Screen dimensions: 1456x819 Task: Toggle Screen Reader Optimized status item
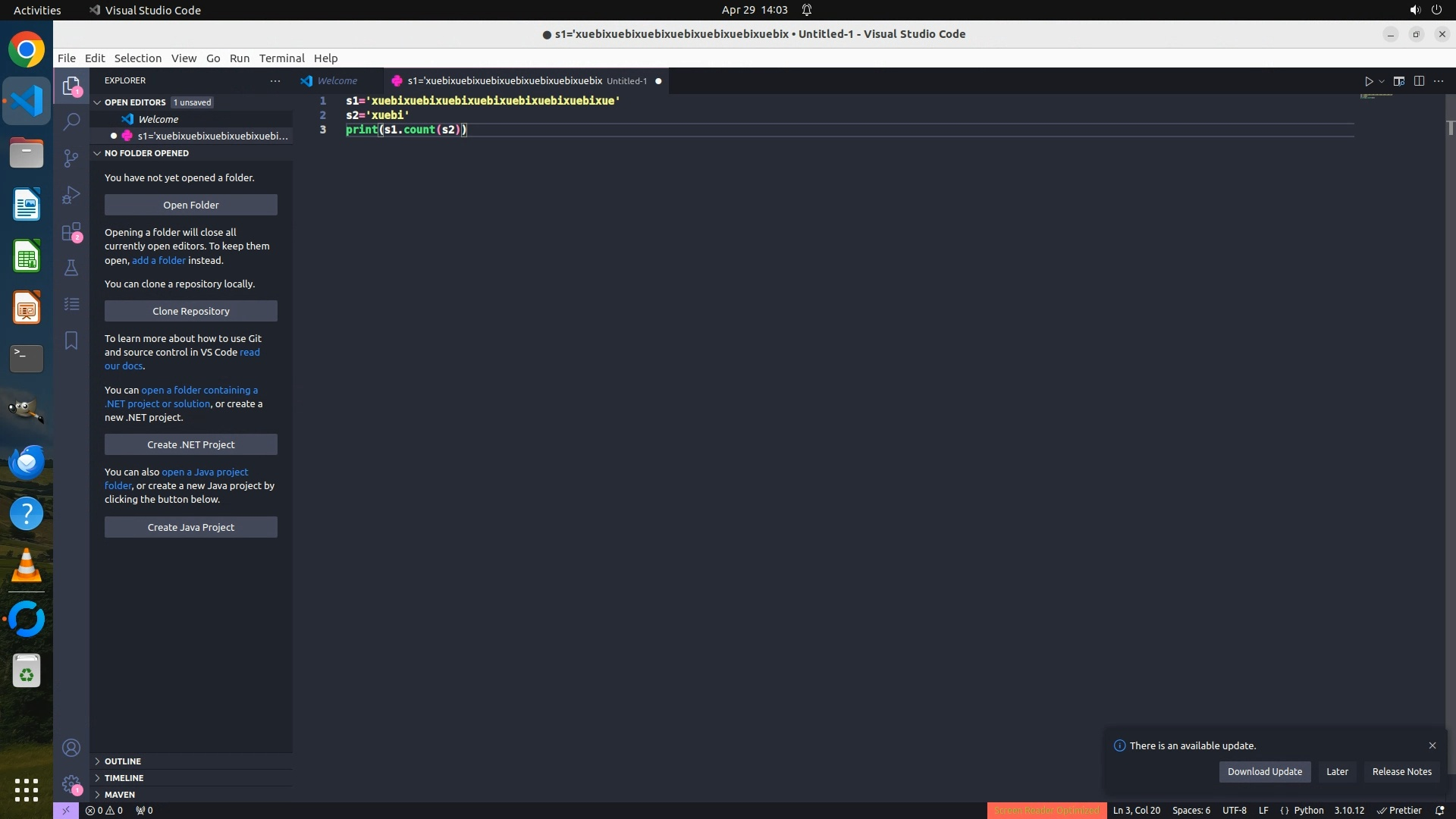coord(1046,811)
